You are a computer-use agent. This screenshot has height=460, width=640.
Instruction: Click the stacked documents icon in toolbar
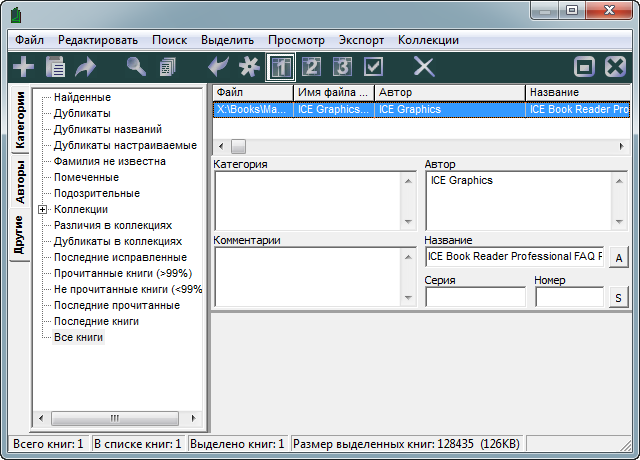coord(166,67)
